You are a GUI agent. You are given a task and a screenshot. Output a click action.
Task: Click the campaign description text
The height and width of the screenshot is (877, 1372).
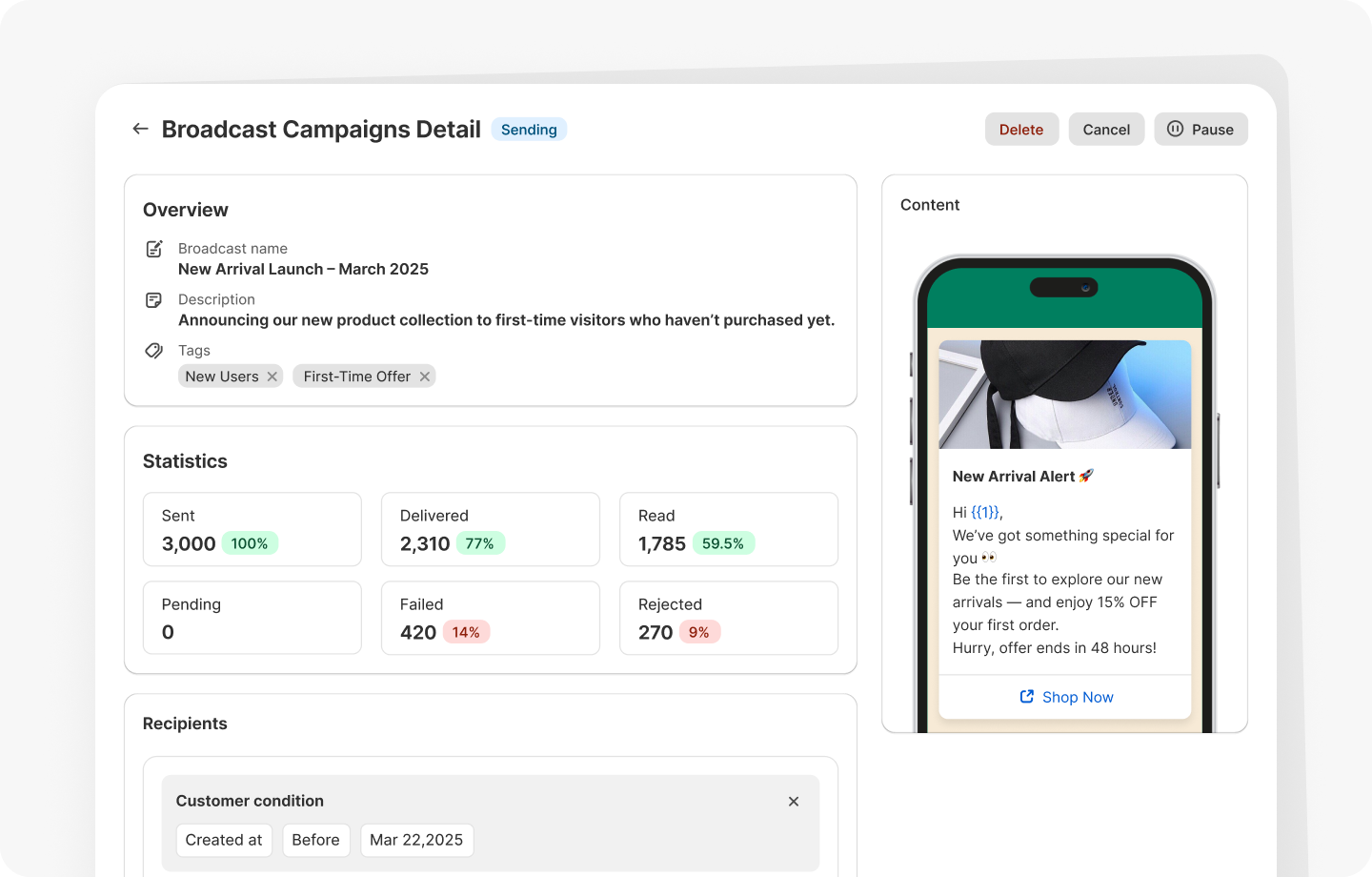click(506, 320)
